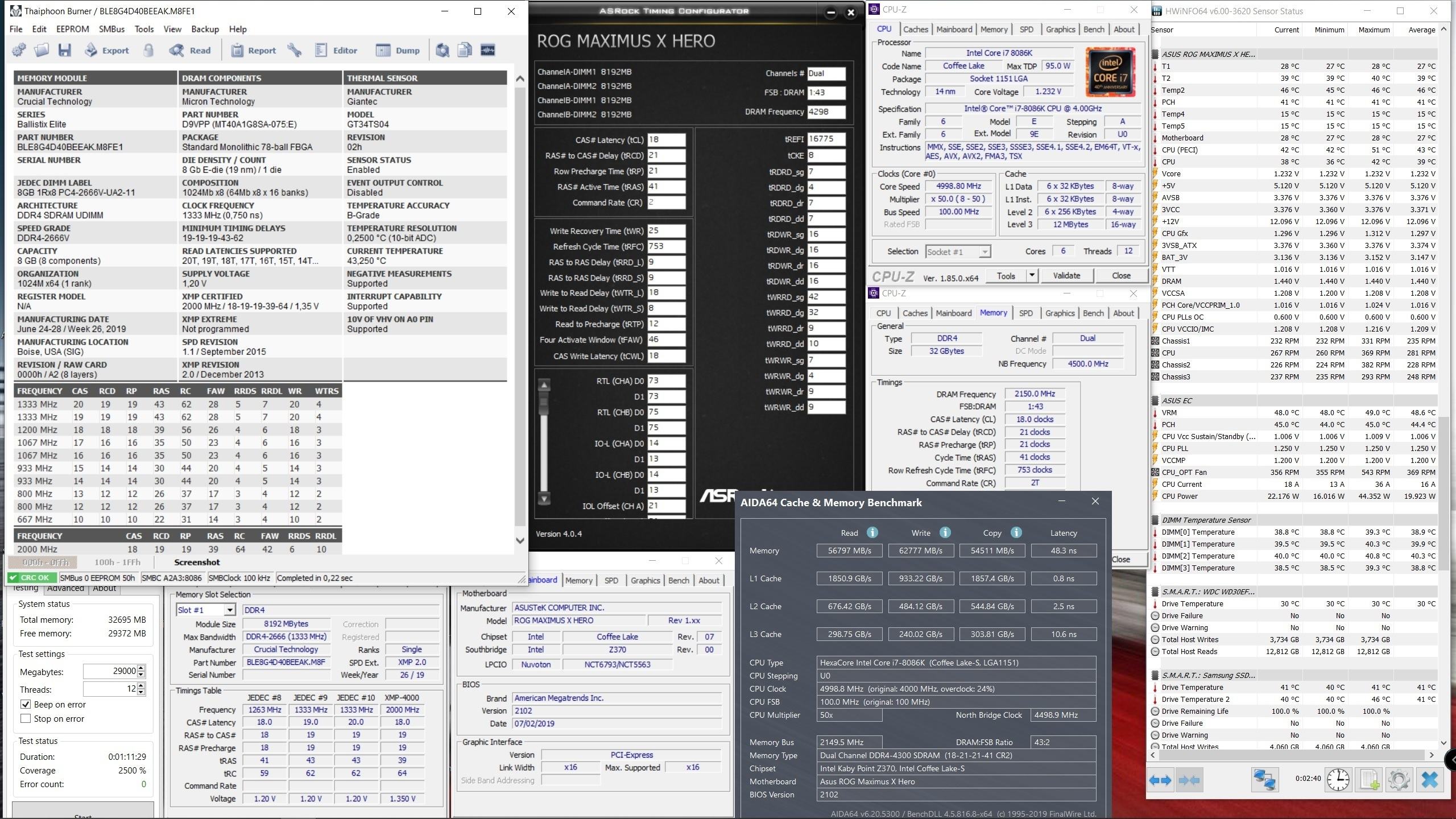Click the CAS# Latency (tCL) field in Timing Configurator
Viewport: 1456px width, 819px height.
click(666, 140)
